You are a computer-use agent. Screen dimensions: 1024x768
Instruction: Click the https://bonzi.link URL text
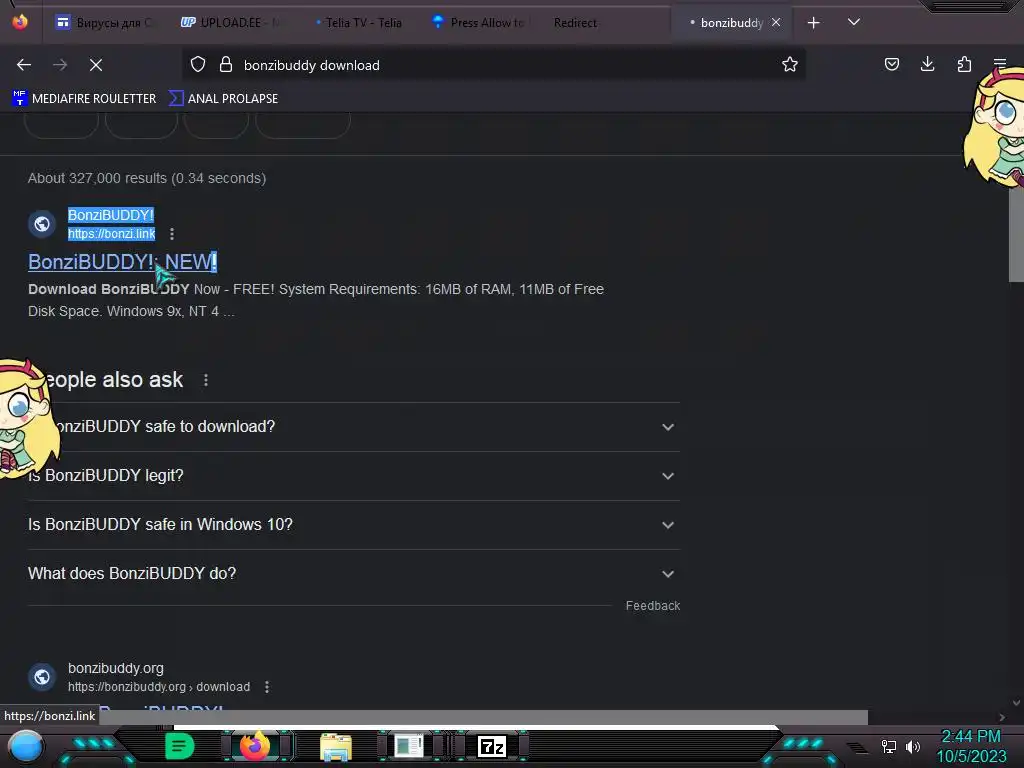click(112, 233)
